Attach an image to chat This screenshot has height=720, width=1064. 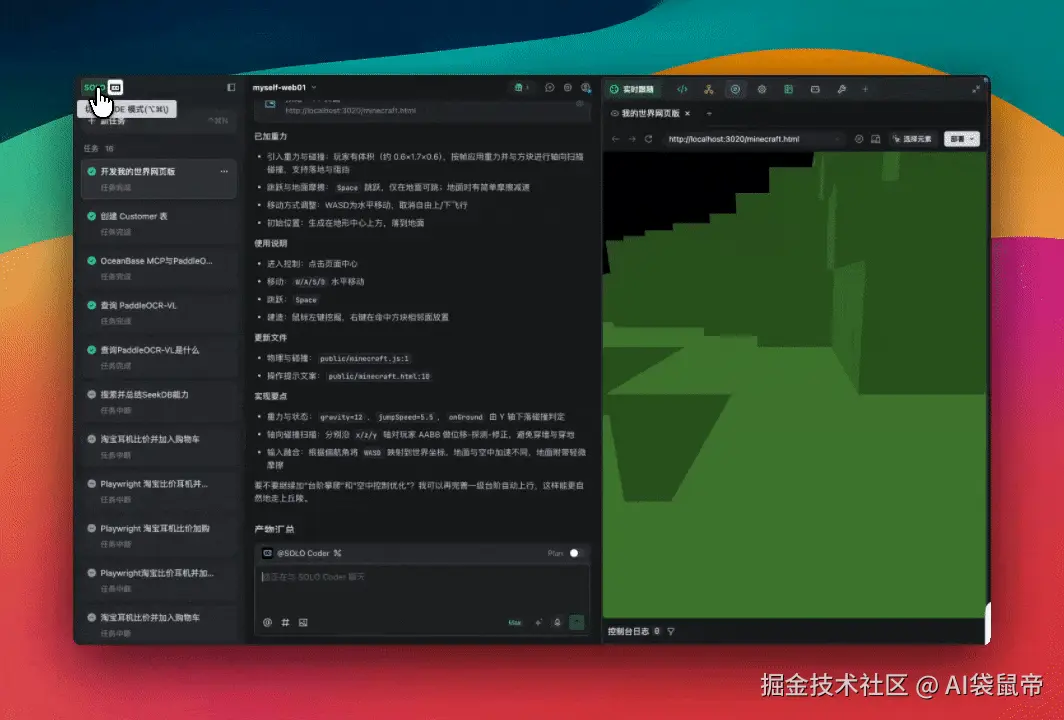(303, 622)
